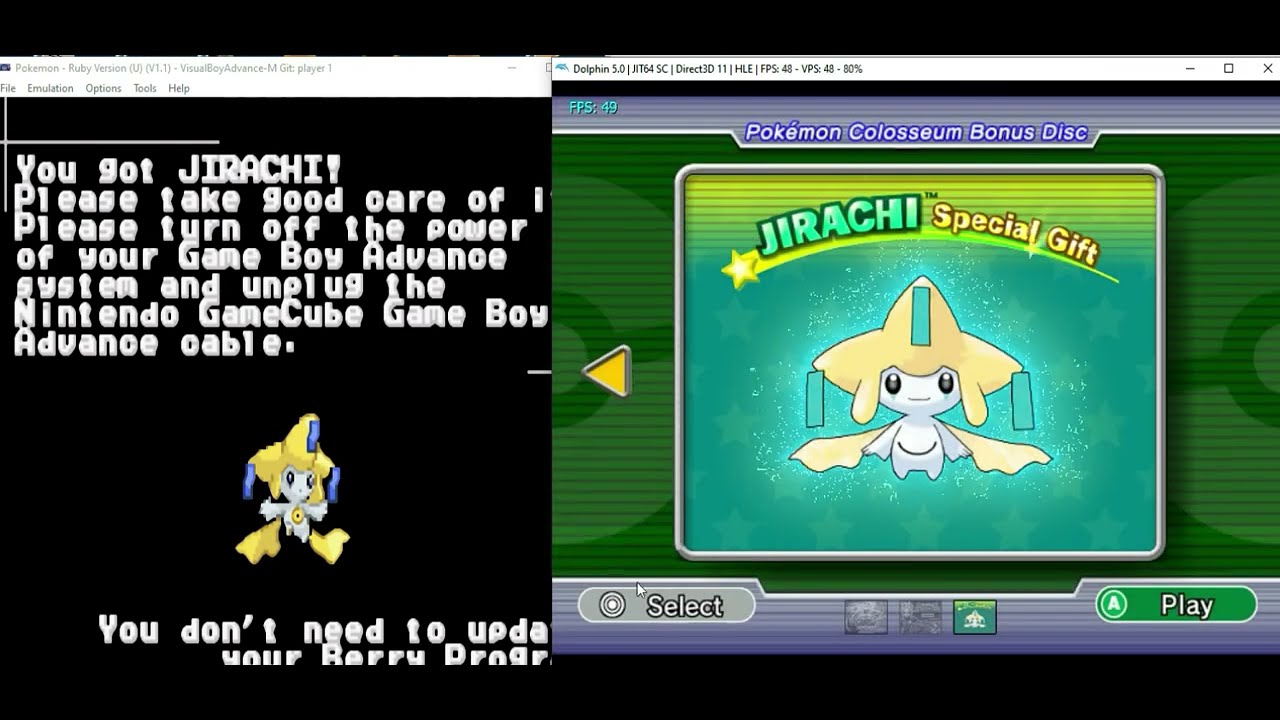The image size is (1280, 720).
Task: Minimize the VisualBoyAdvance window
Action: 512,68
